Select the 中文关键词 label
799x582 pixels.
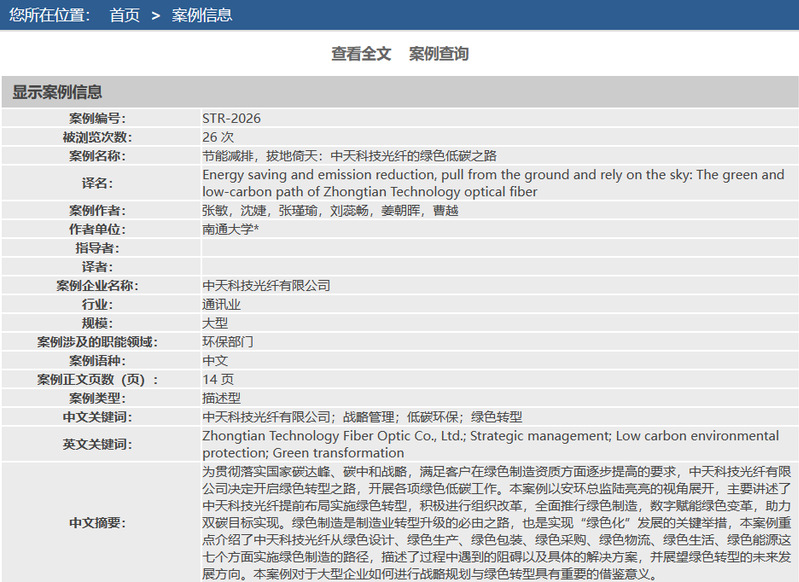pyautogui.click(x=97, y=417)
